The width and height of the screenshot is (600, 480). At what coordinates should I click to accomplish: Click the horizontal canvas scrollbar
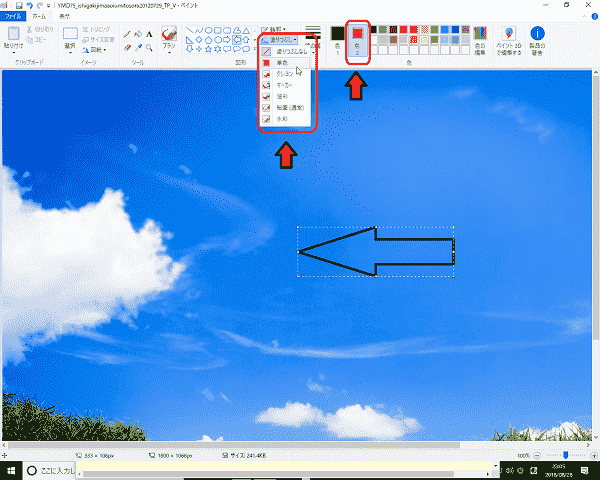pyautogui.click(x=233, y=446)
